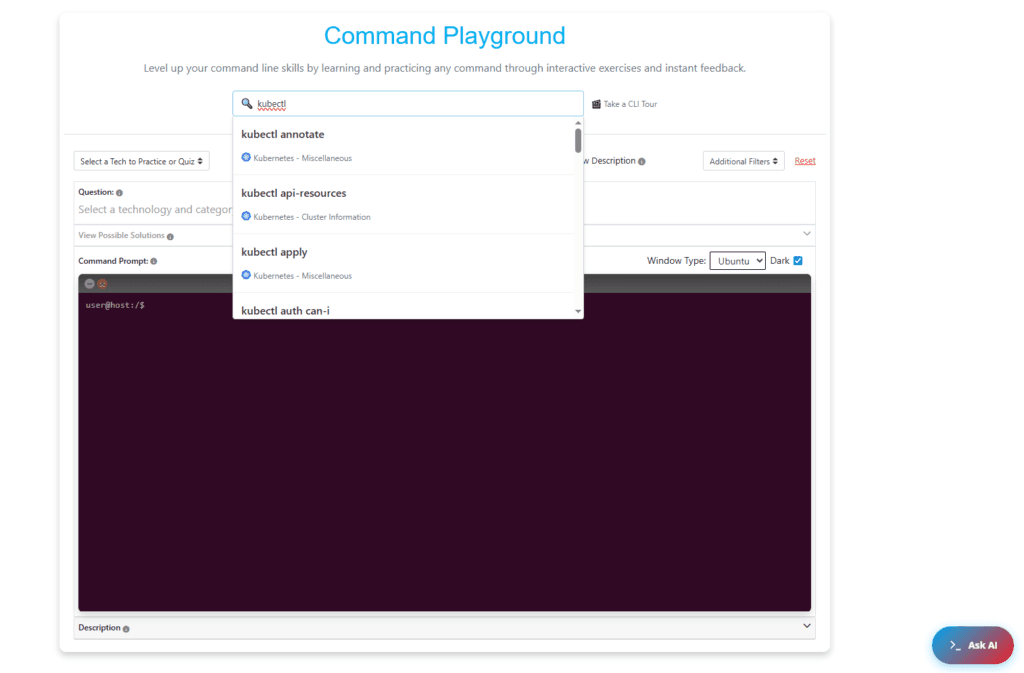Expand the Description panel chevron
The height and width of the screenshot is (673, 1024).
[x=807, y=626]
